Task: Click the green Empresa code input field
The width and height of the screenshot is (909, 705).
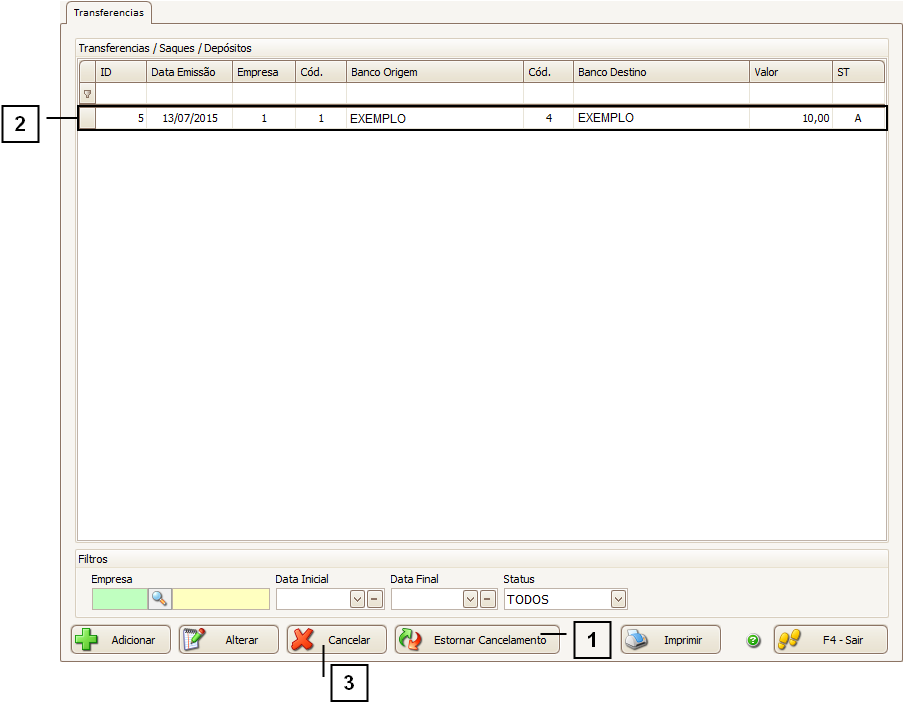Action: tap(119, 599)
